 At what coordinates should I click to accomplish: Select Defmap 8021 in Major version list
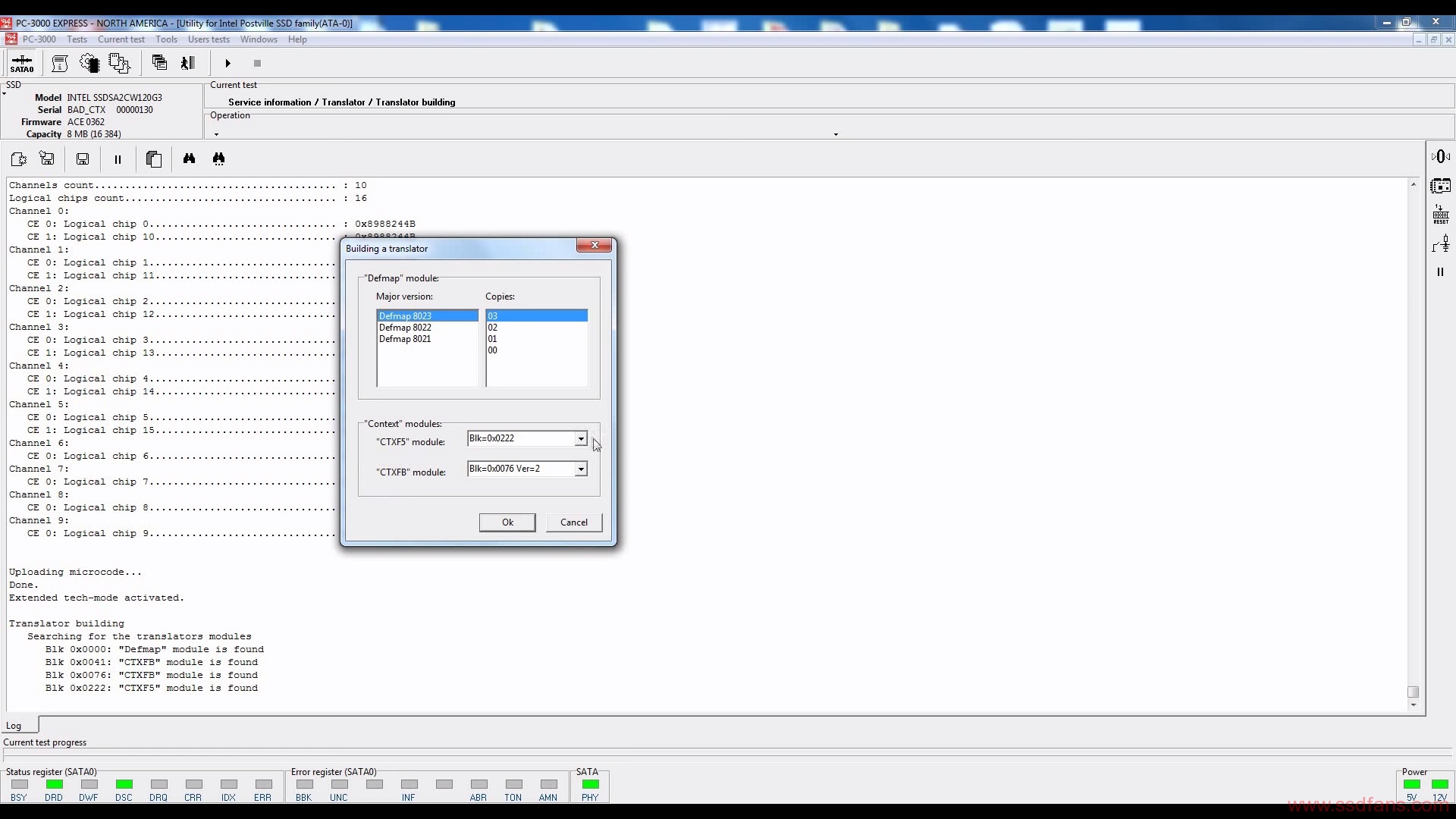pyautogui.click(x=428, y=339)
